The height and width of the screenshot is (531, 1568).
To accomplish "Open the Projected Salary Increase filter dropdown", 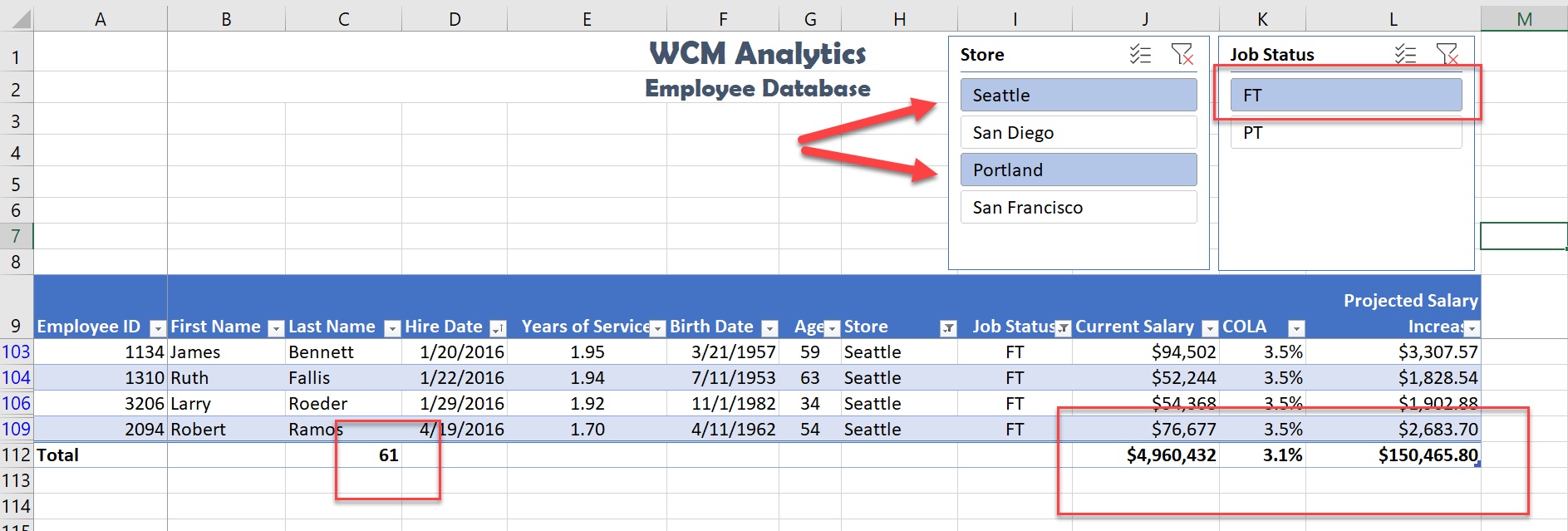I will (x=1472, y=328).
